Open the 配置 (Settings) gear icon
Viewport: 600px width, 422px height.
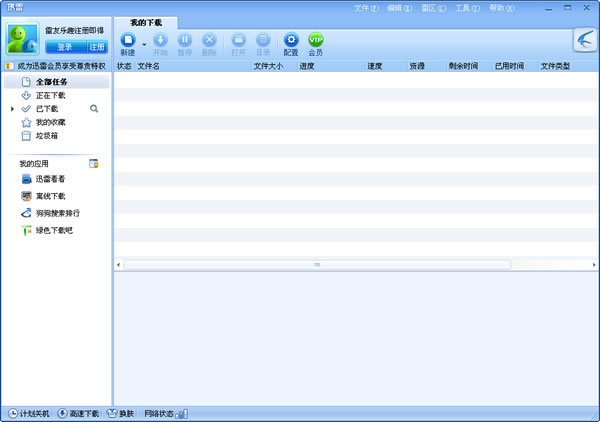291,41
